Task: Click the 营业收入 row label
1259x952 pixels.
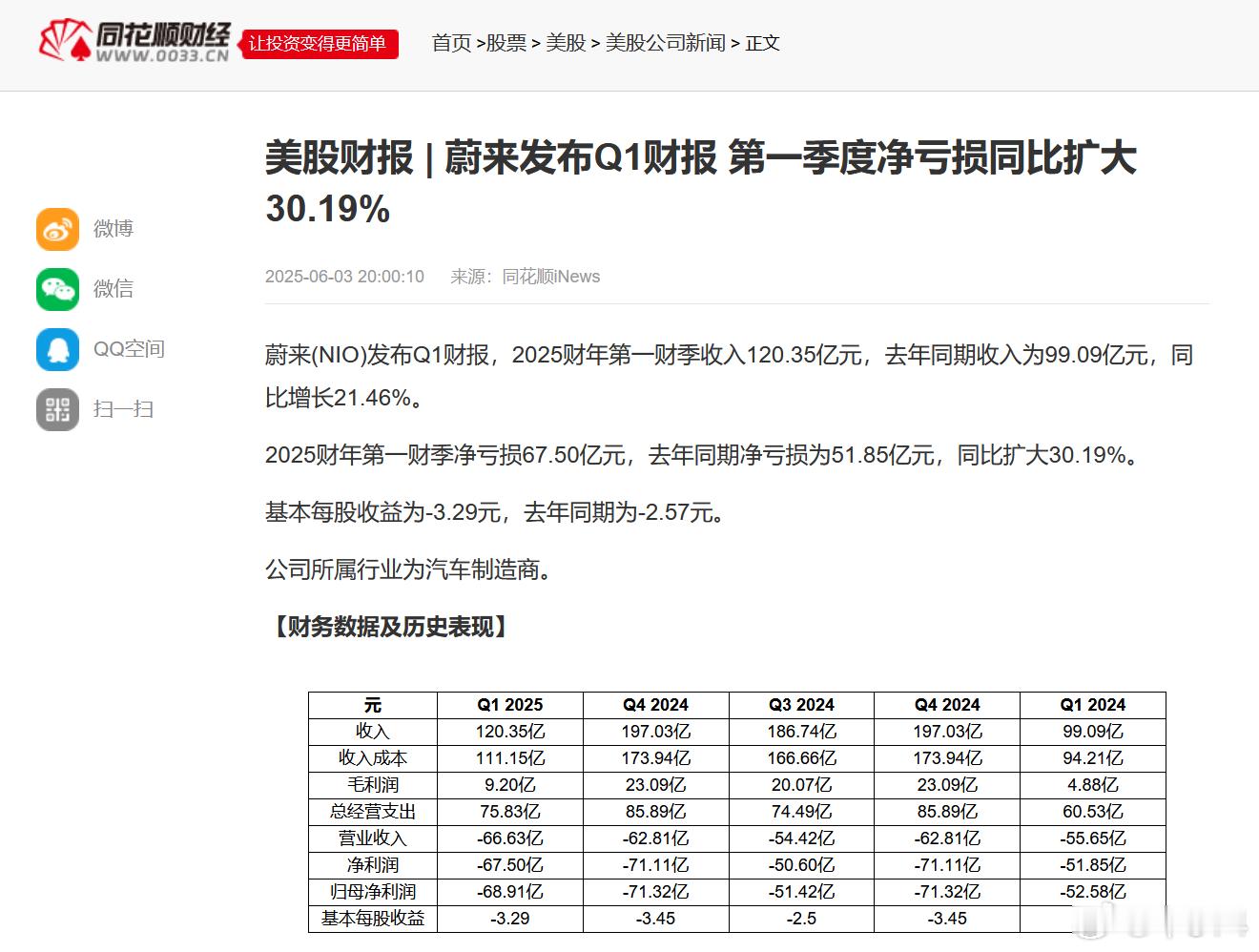Action: 373,838
